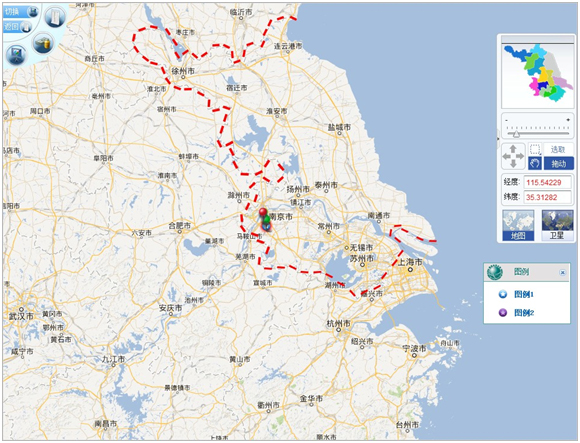Collapse the right side panel arrow
Image resolution: width=580 pixels, height=443 pixels.
[x=498, y=138]
